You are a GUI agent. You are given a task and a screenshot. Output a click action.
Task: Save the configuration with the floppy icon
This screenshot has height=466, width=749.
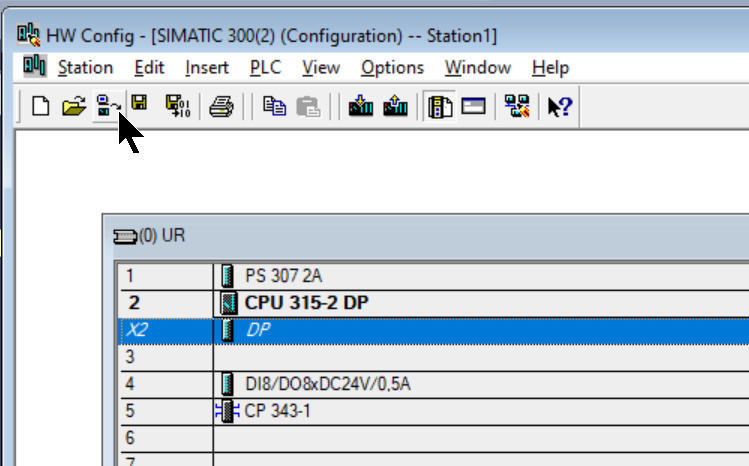tap(139, 103)
